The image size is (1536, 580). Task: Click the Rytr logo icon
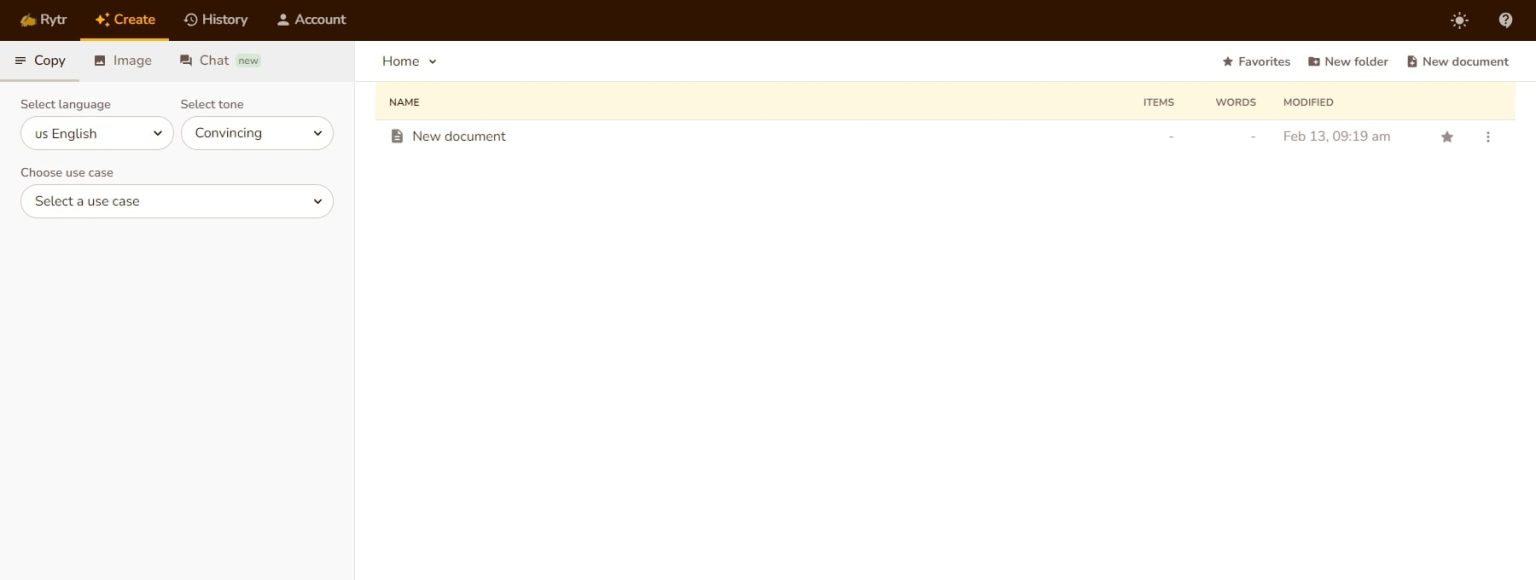28,20
